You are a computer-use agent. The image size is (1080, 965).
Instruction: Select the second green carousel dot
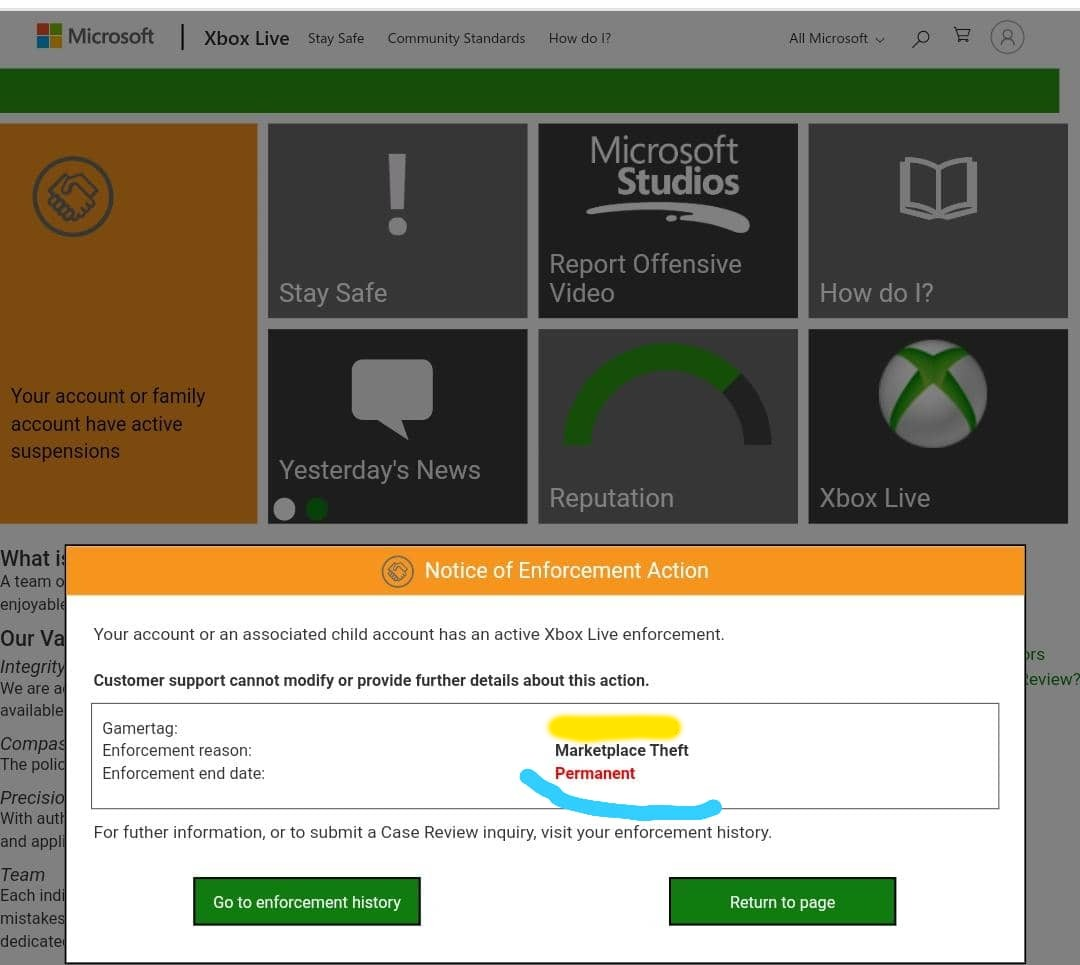(317, 509)
